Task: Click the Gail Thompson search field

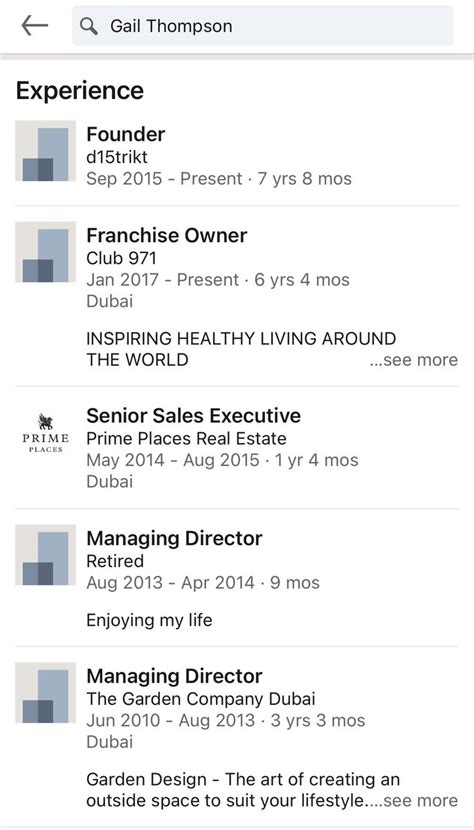Action: pyautogui.click(x=263, y=25)
